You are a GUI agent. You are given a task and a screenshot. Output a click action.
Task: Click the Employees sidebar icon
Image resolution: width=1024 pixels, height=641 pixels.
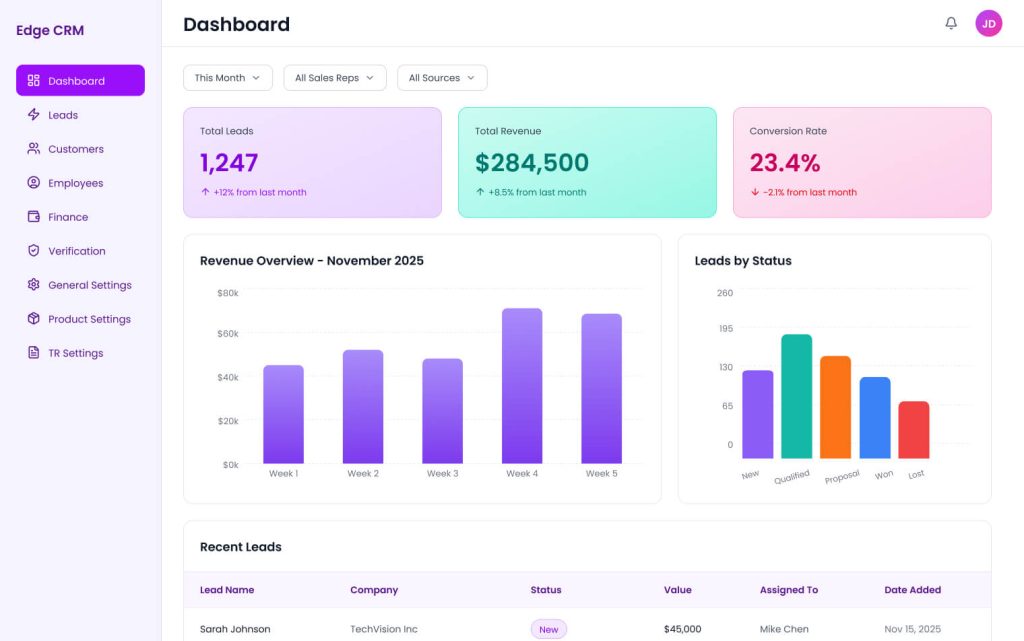tap(32, 183)
